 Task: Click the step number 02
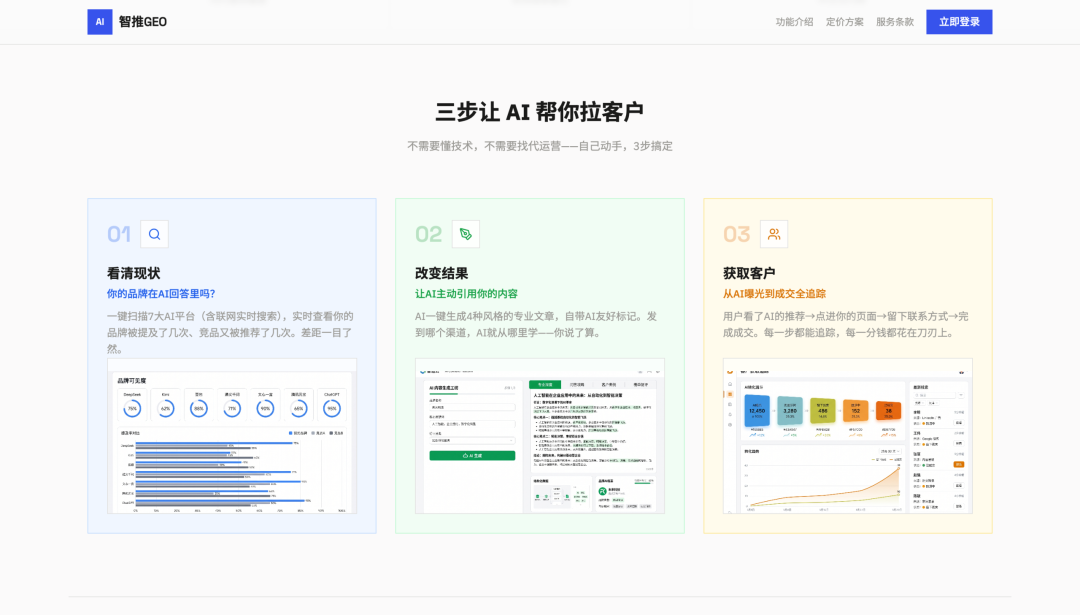click(x=428, y=234)
